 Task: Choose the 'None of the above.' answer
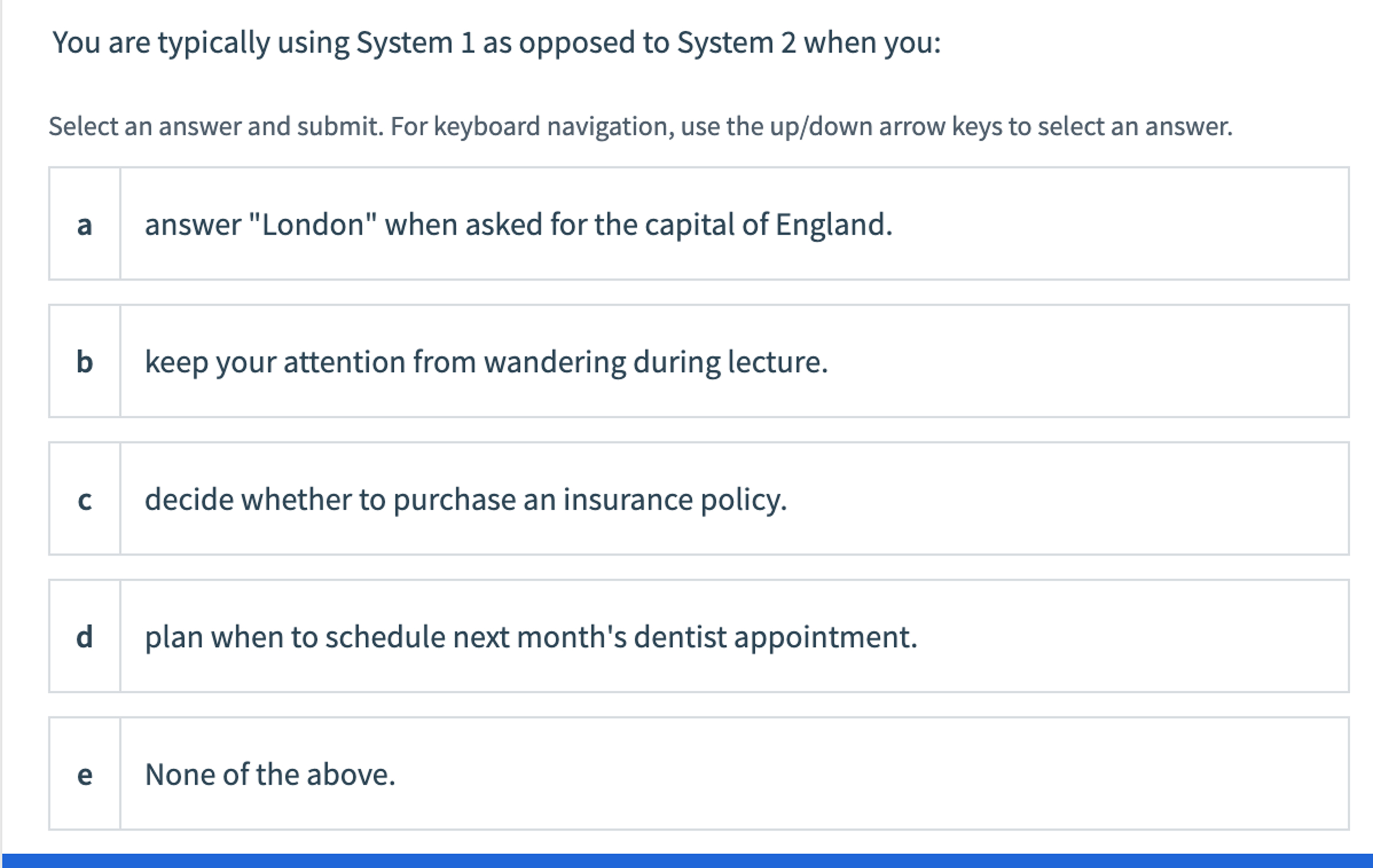270,774
